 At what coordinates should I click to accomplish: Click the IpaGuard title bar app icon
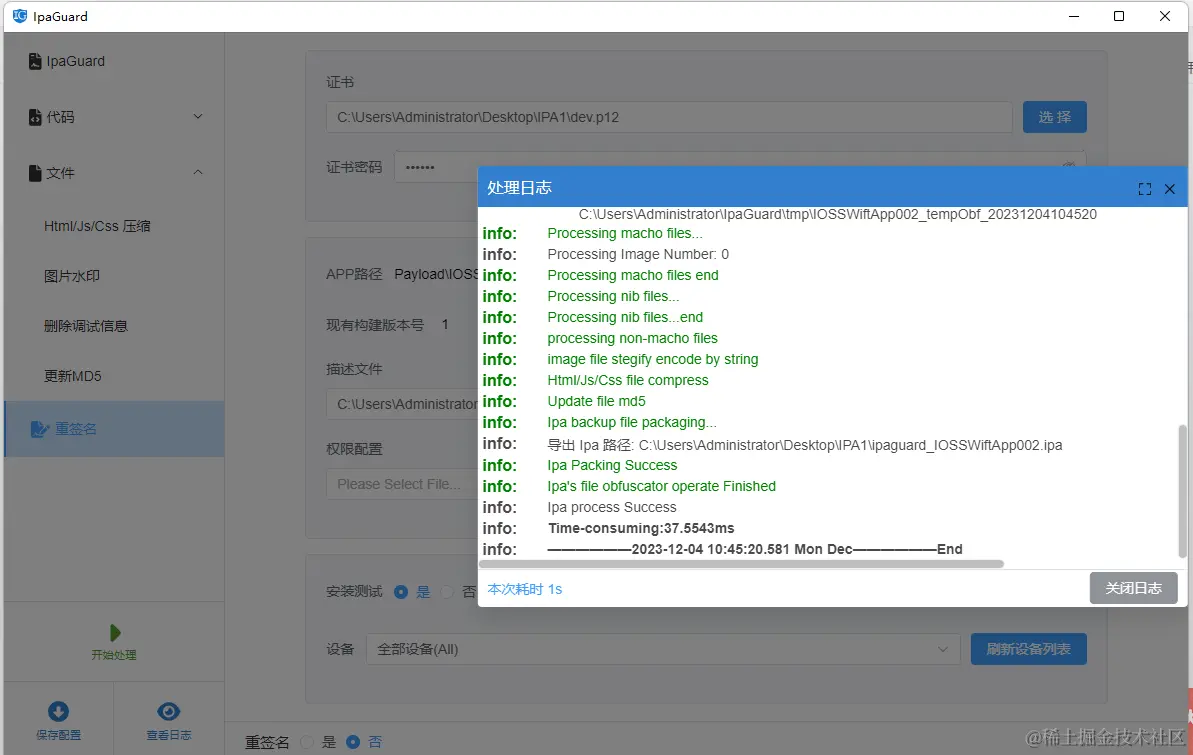point(20,16)
